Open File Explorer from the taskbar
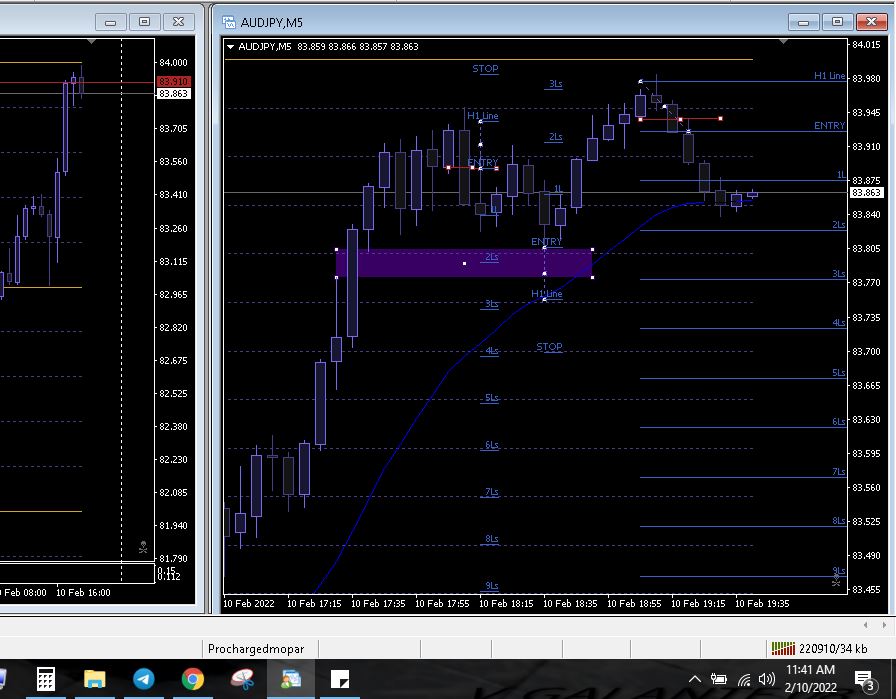The image size is (896, 699). [x=94, y=679]
